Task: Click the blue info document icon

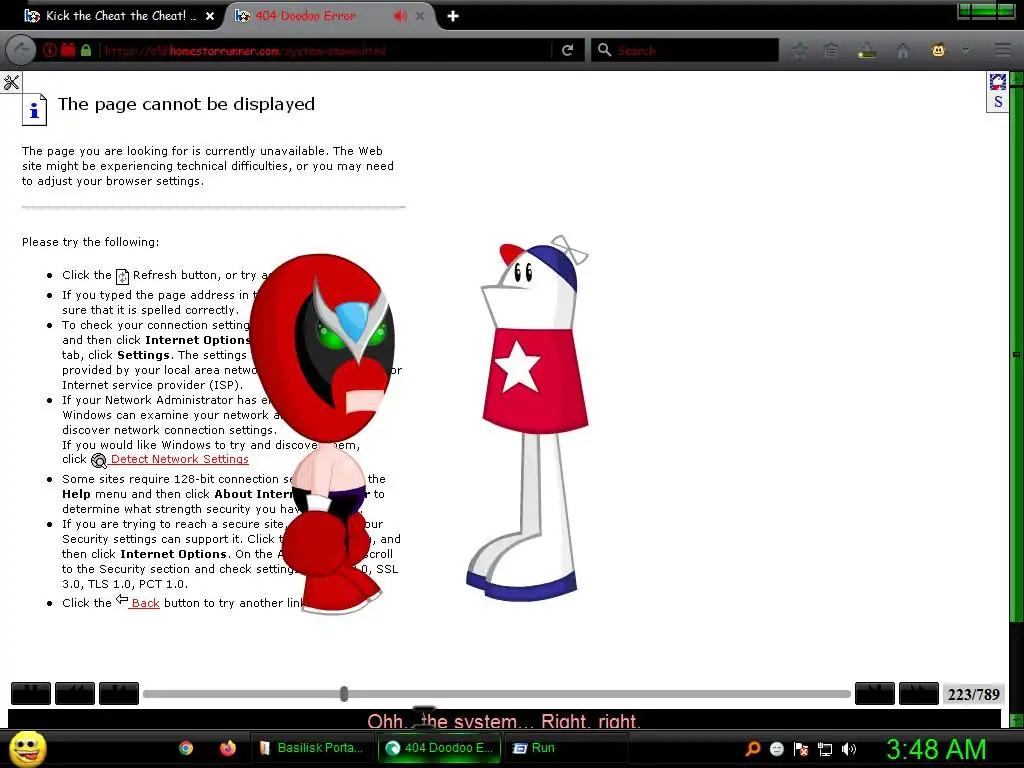Action: click(34, 110)
